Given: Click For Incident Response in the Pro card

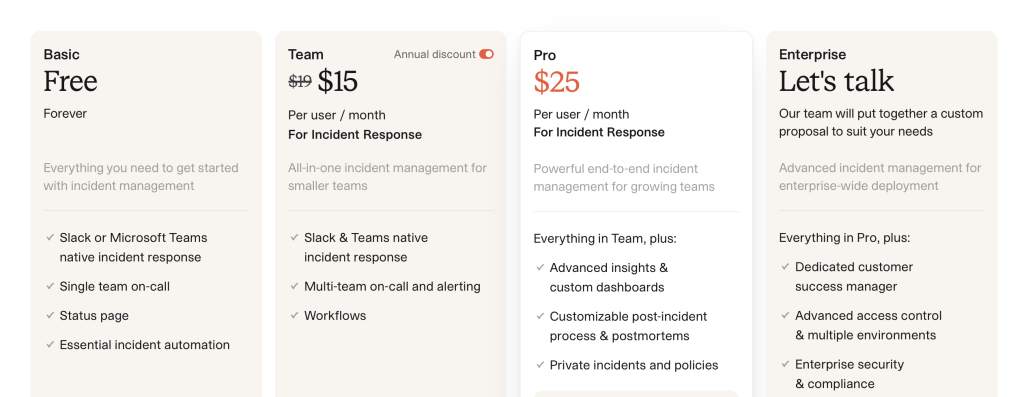Looking at the screenshot, I should [x=599, y=132].
